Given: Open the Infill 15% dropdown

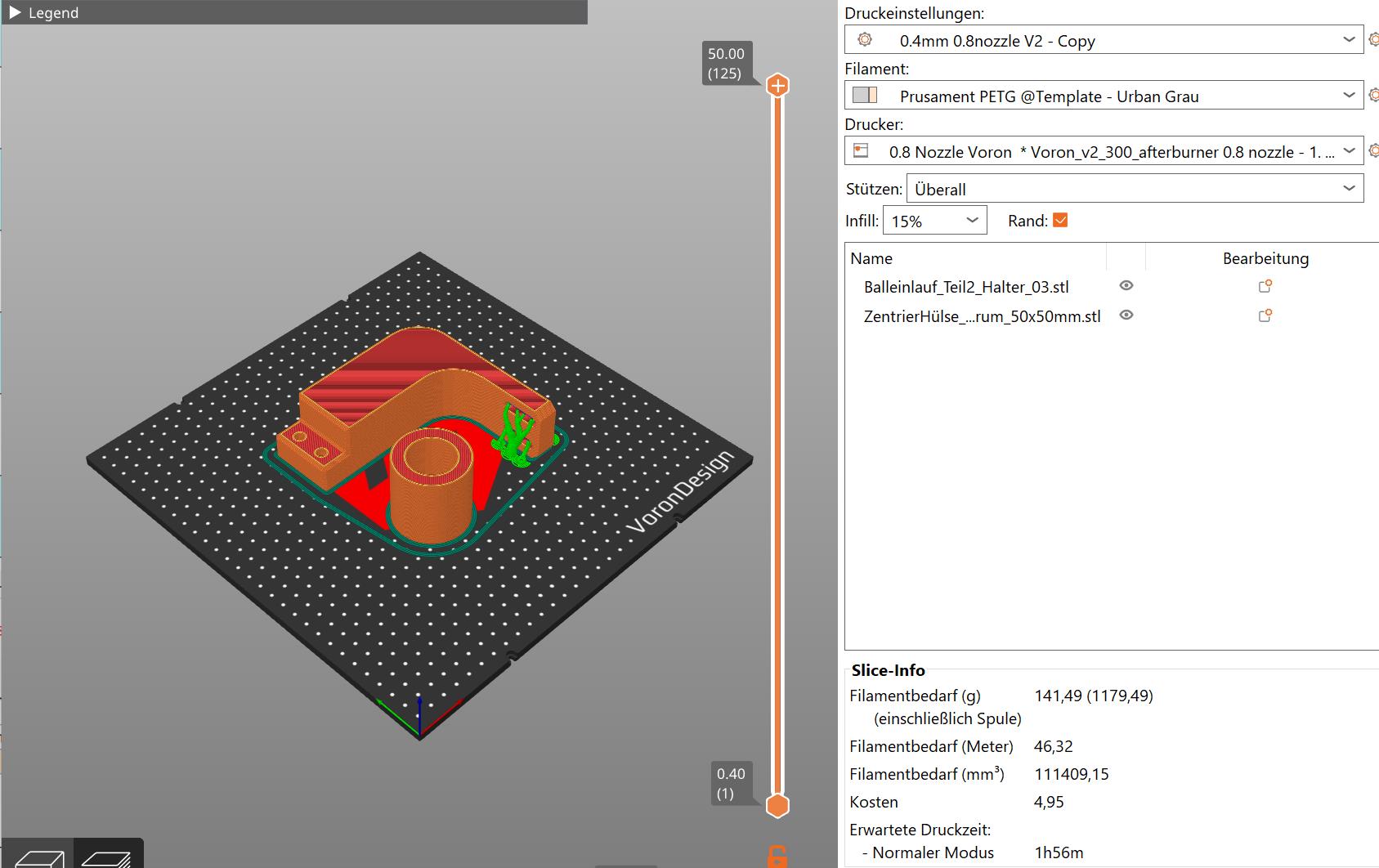Looking at the screenshot, I should (x=934, y=221).
